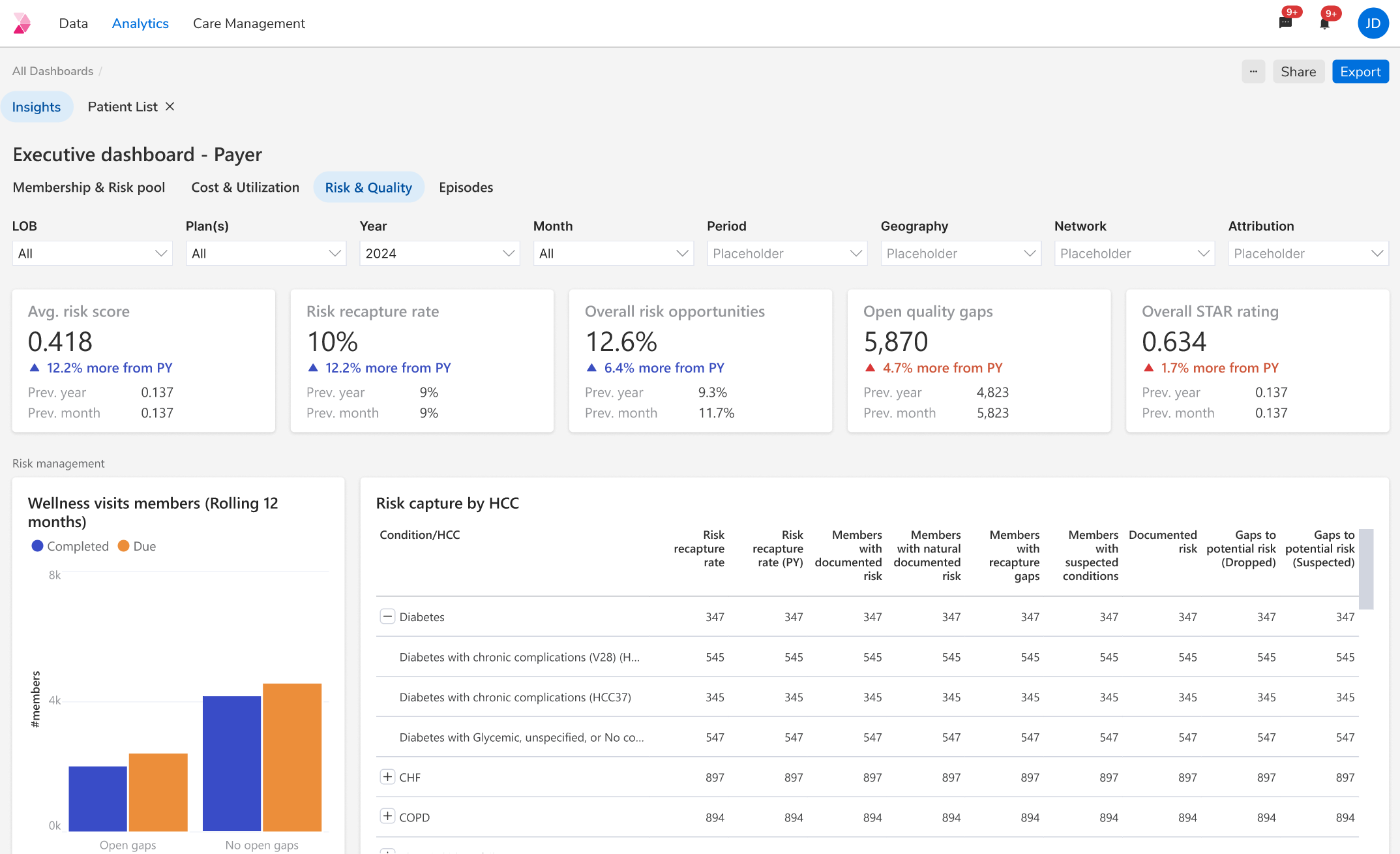Click the blue No open gaps bar
The image size is (1400, 854).
[231, 763]
